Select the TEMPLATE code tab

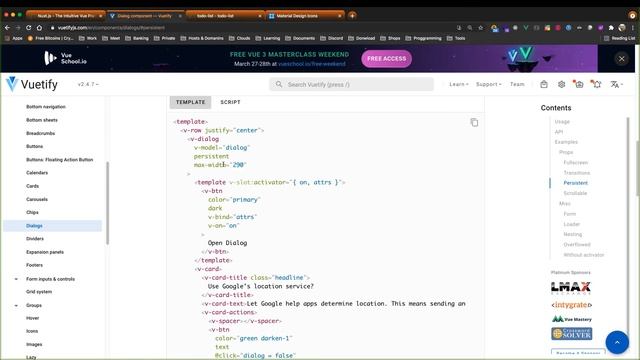(x=190, y=102)
